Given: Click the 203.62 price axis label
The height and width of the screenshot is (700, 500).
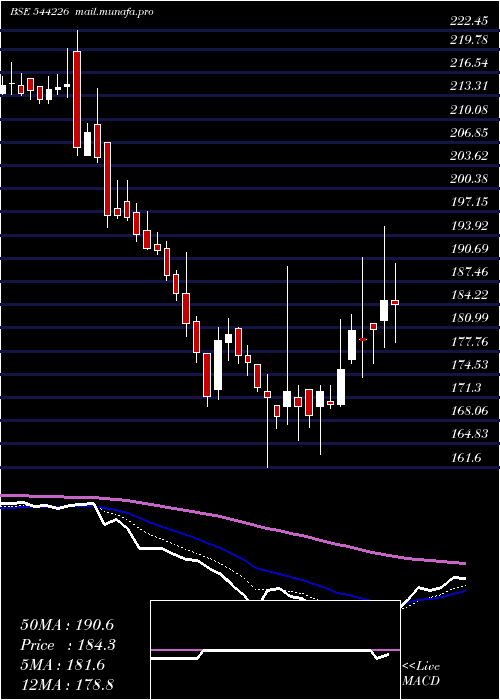Looking at the screenshot, I should [469, 156].
